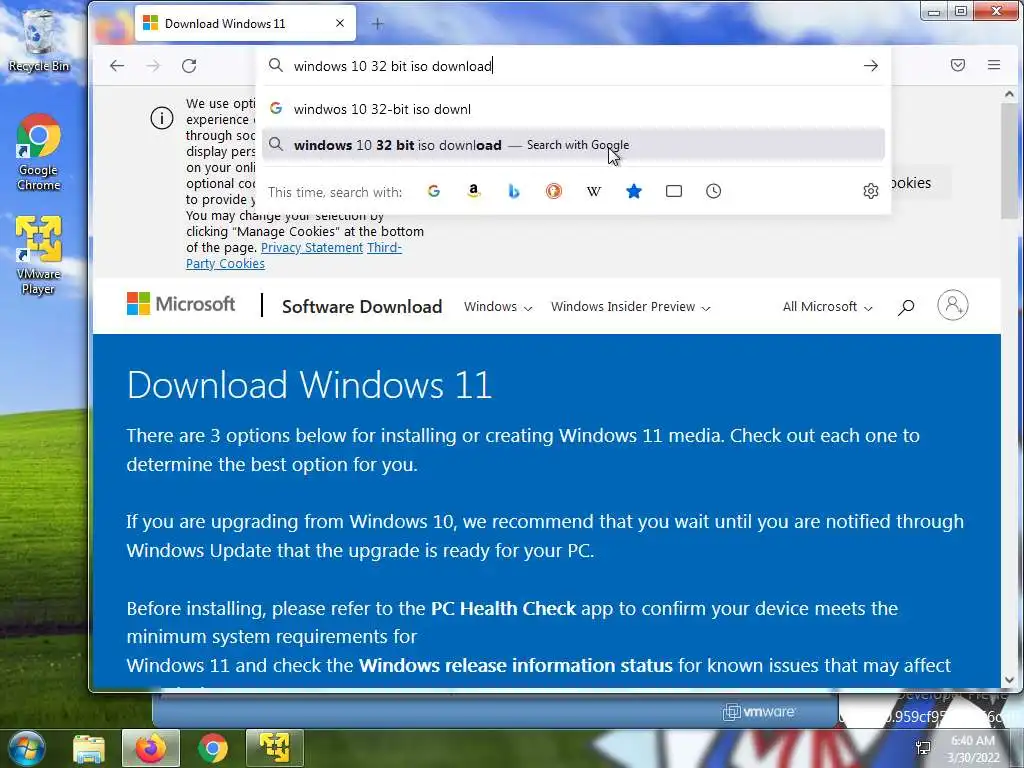The width and height of the screenshot is (1024, 768).
Task: Open the Firefox hamburger application menu
Action: (994, 65)
